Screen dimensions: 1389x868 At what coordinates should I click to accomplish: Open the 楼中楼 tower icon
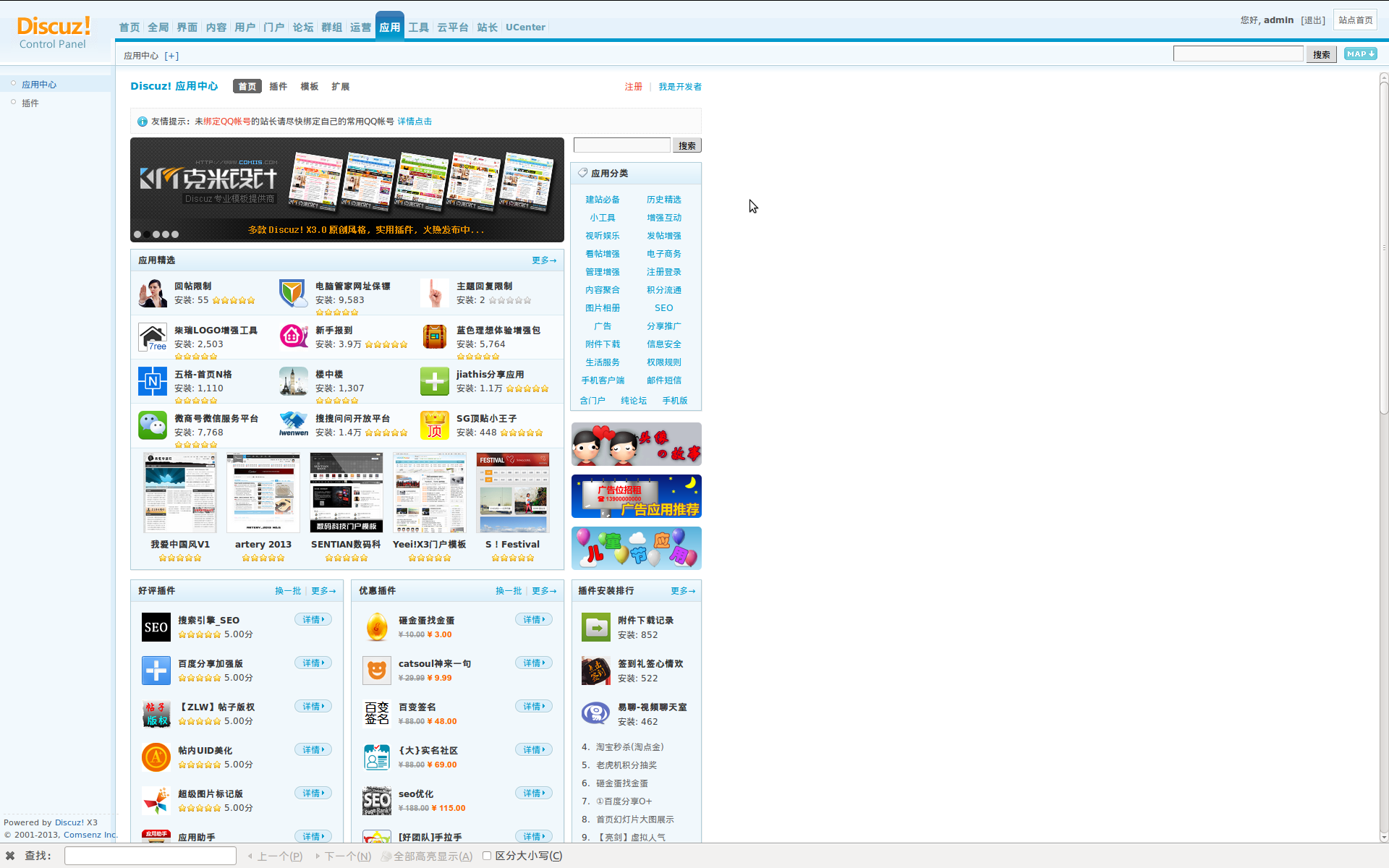294,381
